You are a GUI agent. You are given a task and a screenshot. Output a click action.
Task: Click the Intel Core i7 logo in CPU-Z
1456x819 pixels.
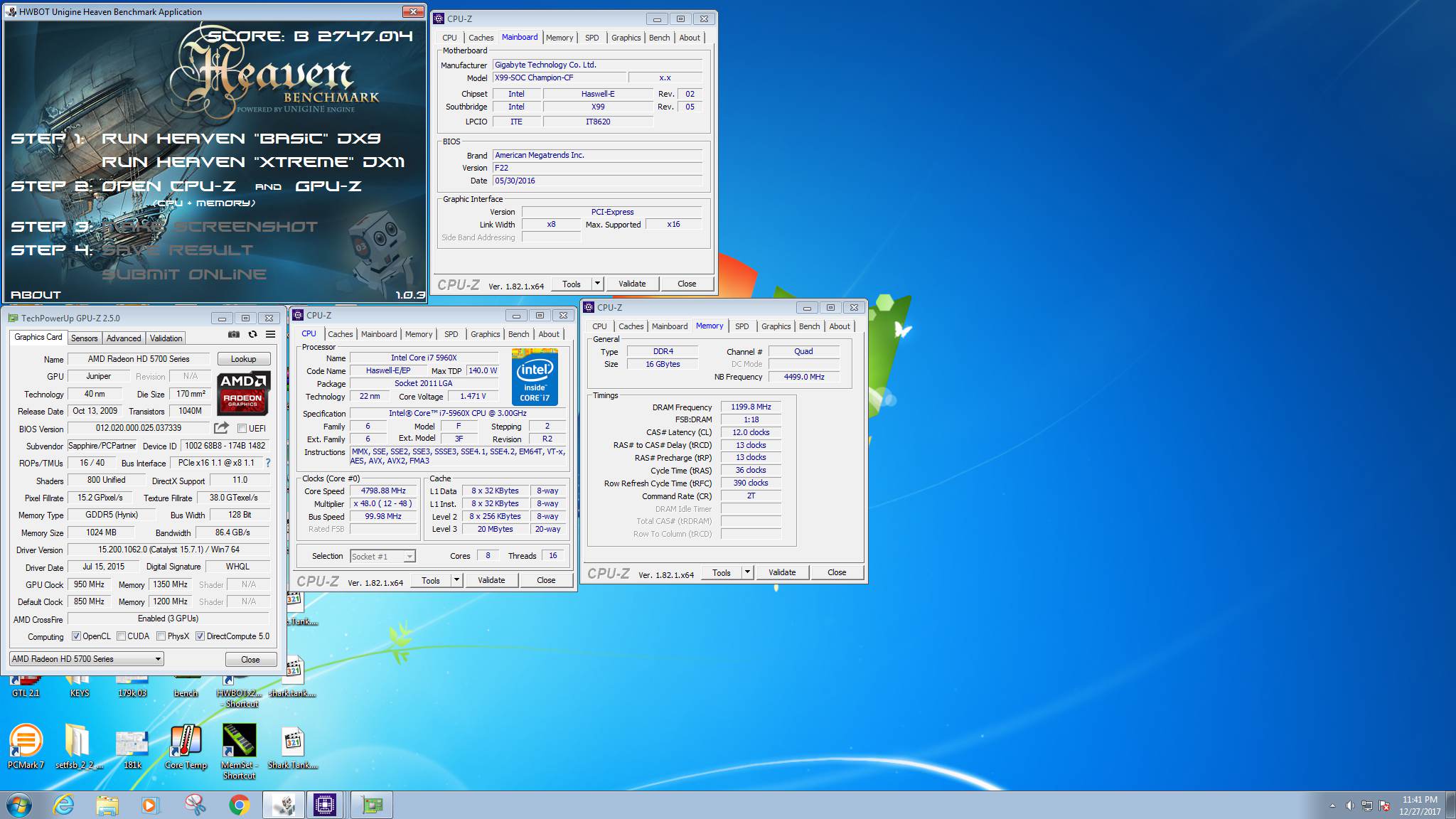point(535,377)
